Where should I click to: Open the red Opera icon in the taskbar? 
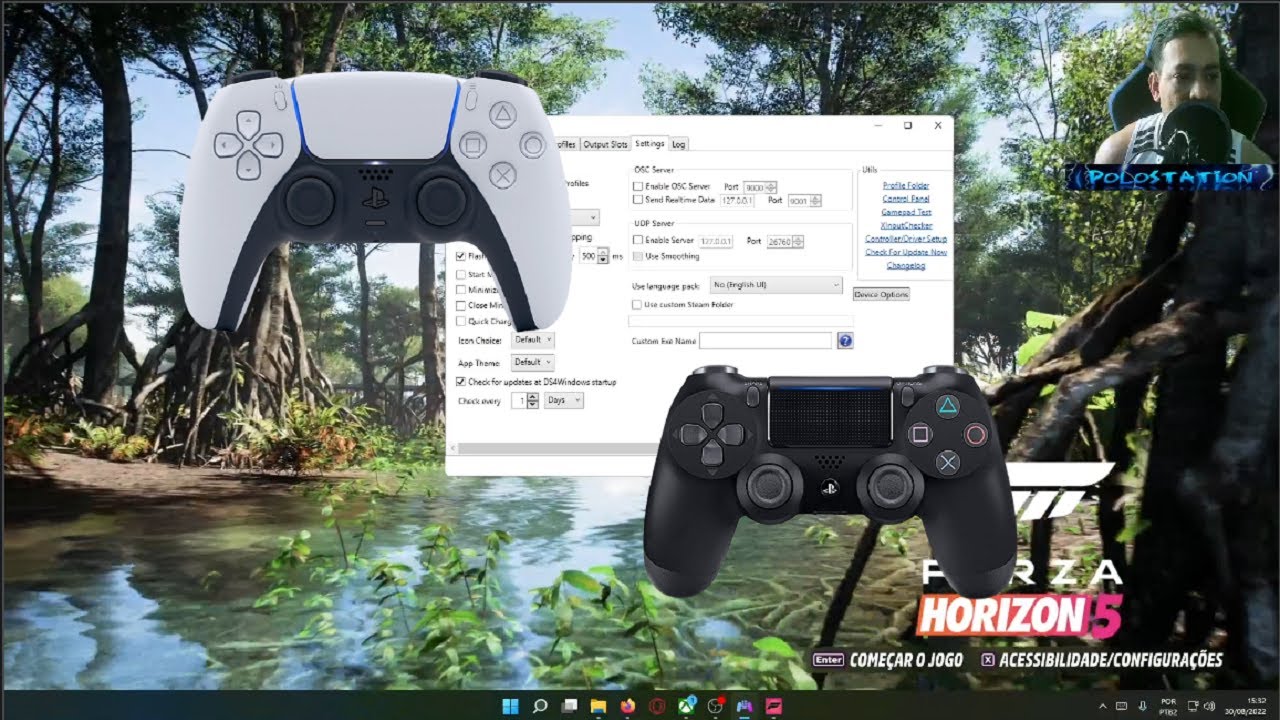coord(657,706)
